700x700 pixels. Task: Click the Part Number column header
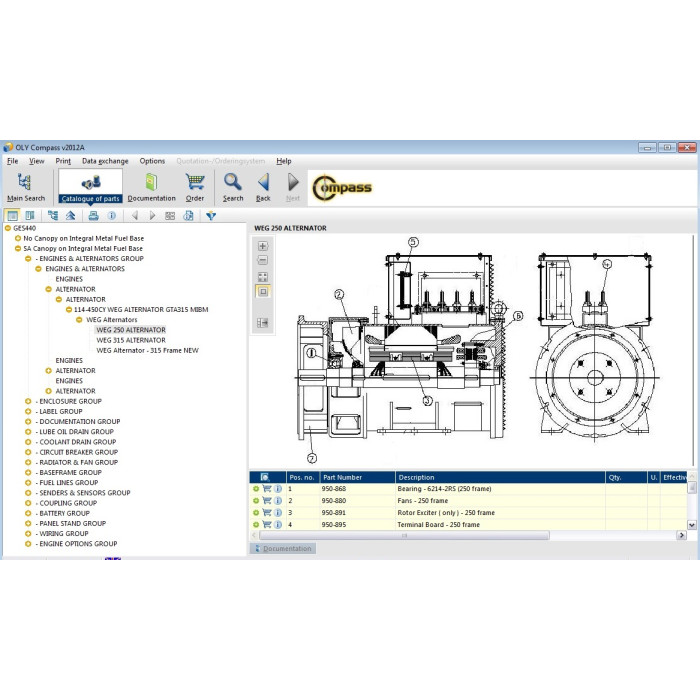coord(358,477)
